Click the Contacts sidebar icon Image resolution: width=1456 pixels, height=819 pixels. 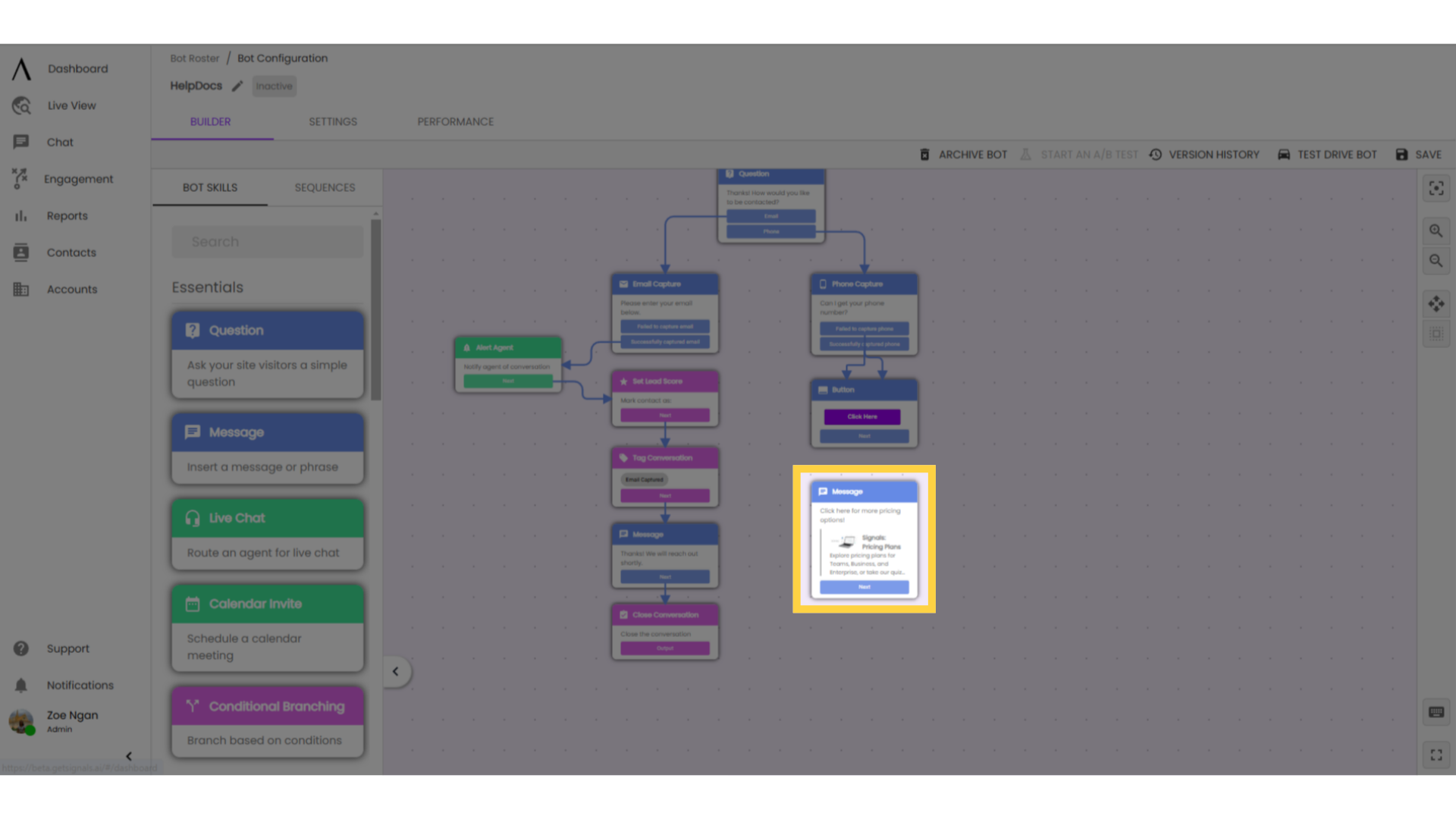click(x=21, y=252)
